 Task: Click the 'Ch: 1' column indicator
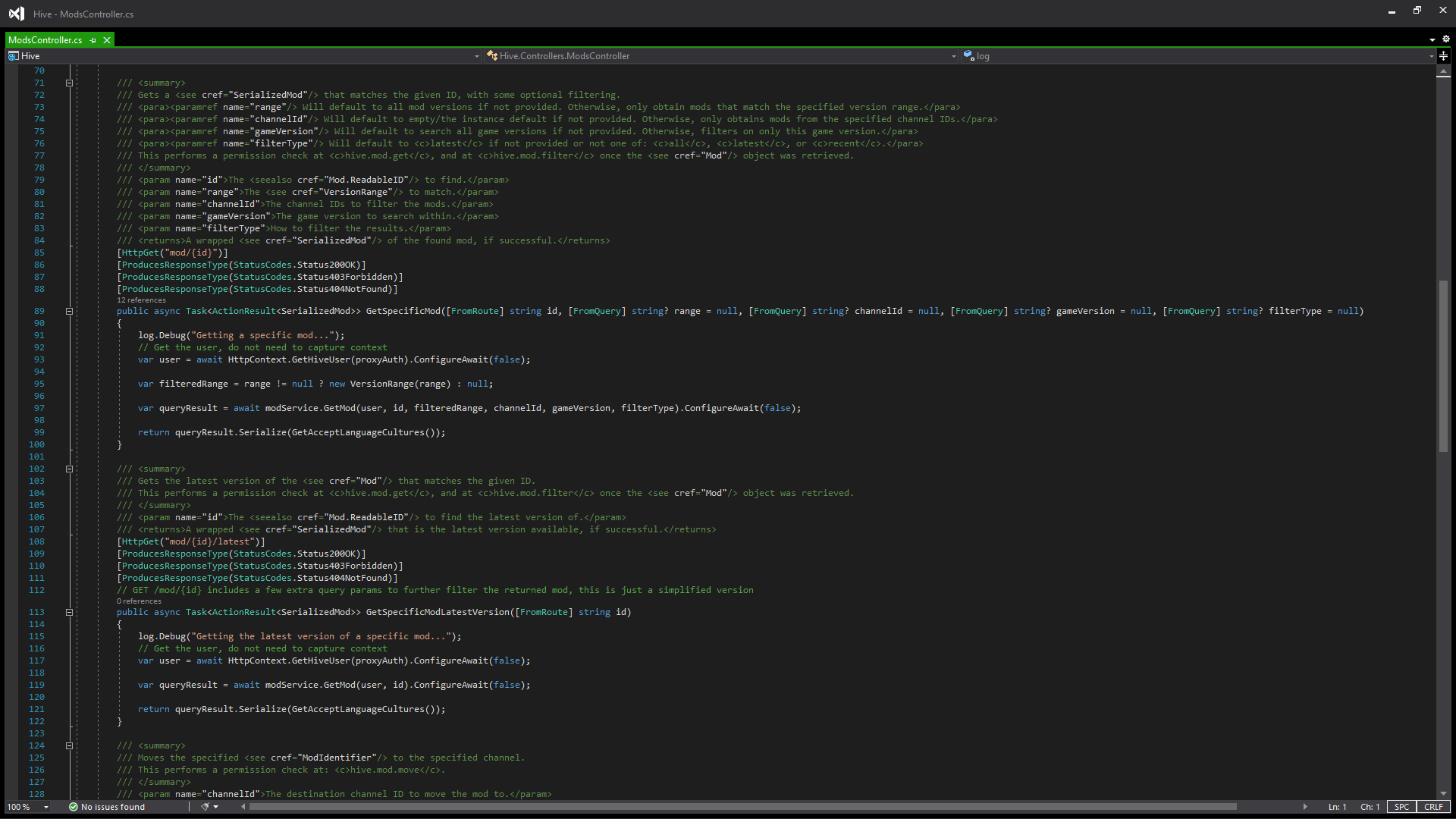click(x=1370, y=807)
